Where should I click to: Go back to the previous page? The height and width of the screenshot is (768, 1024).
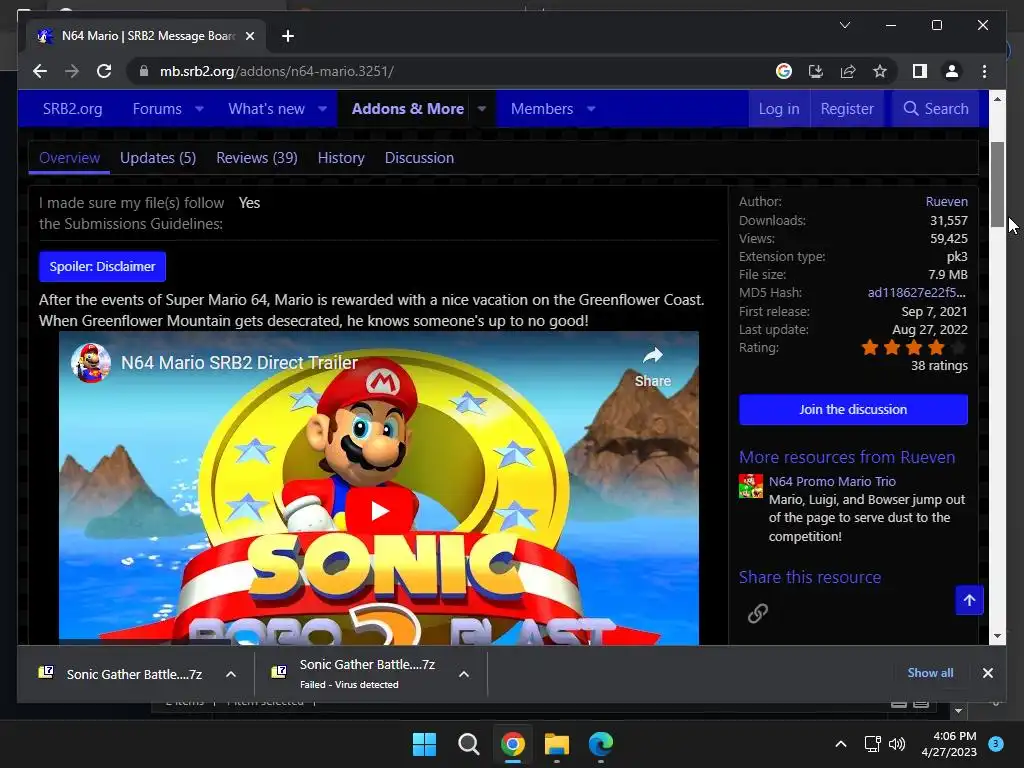pos(40,71)
